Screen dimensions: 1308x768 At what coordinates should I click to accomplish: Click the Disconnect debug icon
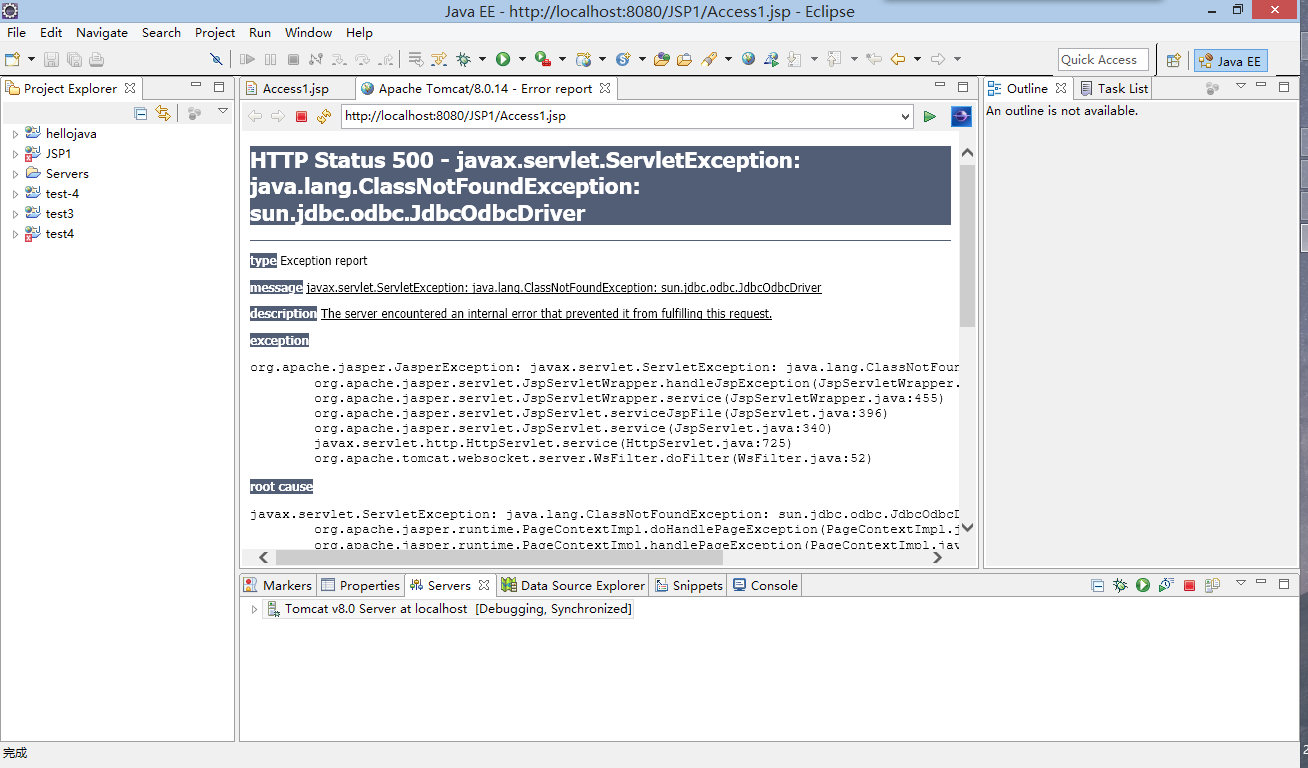(316, 59)
